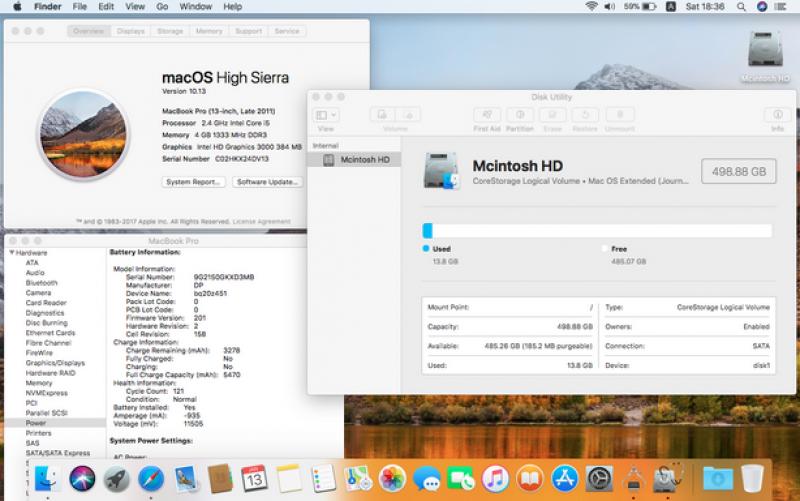Run First Aid in Disk Utility toolbar
Screen dimensions: 800x501
487,115
